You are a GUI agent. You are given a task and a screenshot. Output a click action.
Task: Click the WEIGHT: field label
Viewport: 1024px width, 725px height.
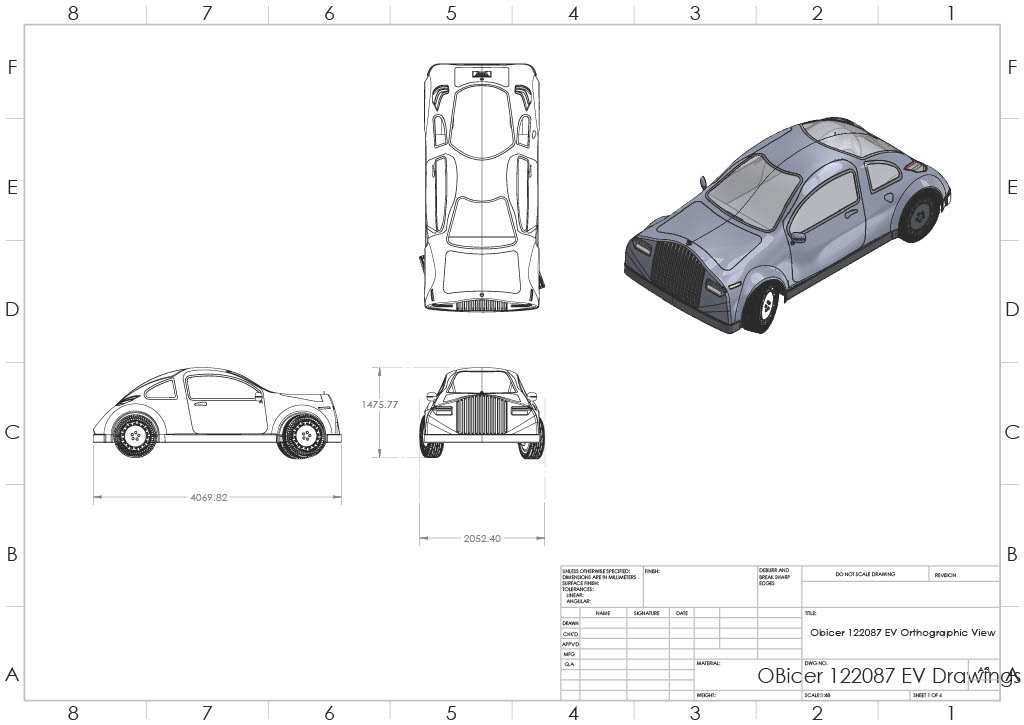click(706, 696)
